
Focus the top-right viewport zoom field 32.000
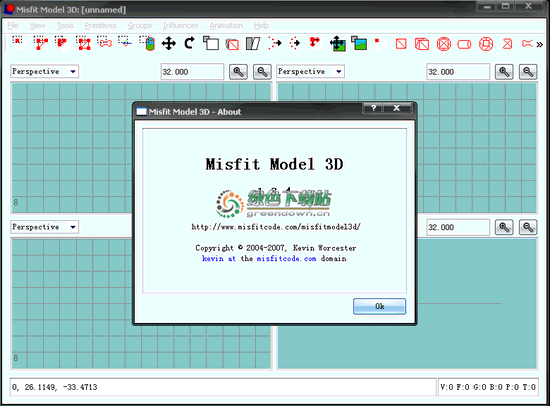458,72
